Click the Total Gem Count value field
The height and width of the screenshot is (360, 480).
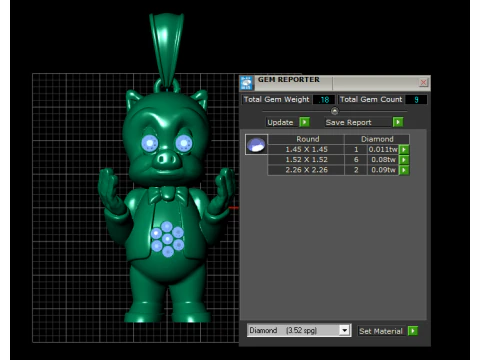pos(416,100)
